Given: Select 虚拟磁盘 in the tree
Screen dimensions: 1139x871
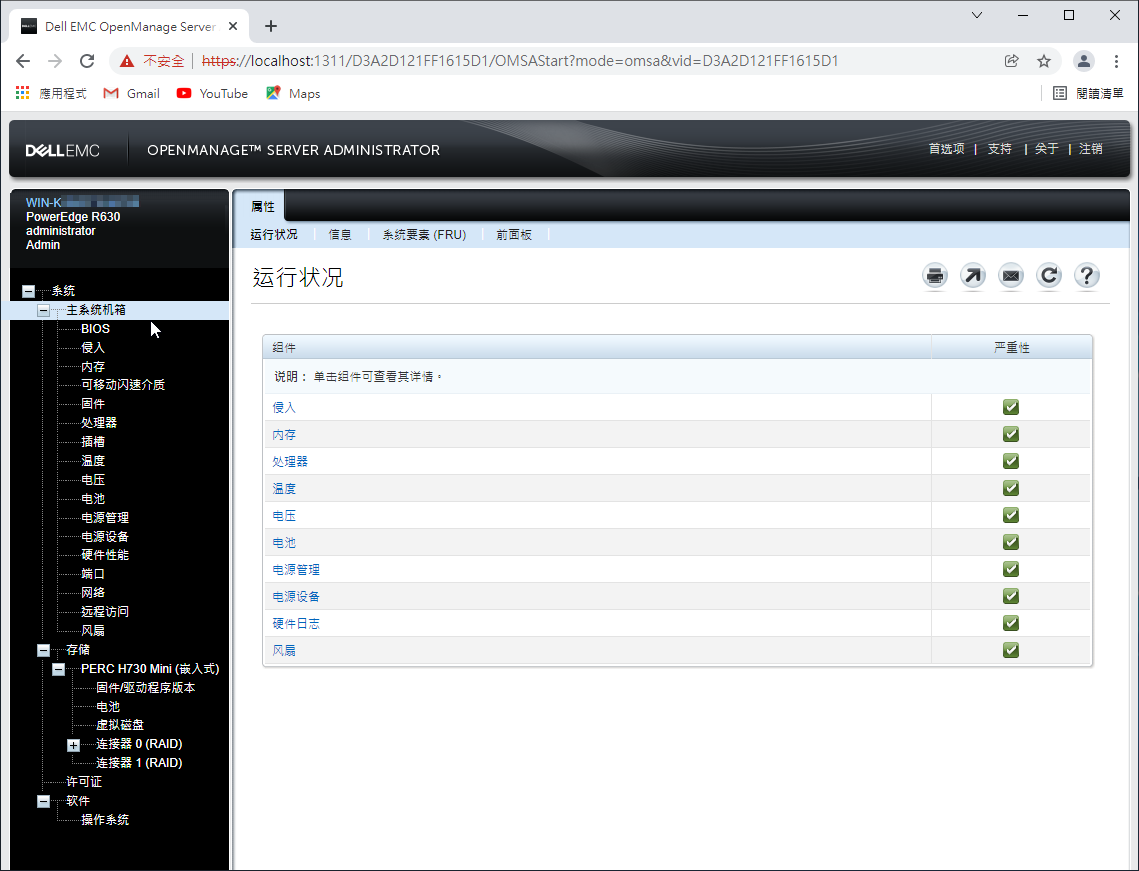Looking at the screenshot, I should (x=120, y=725).
